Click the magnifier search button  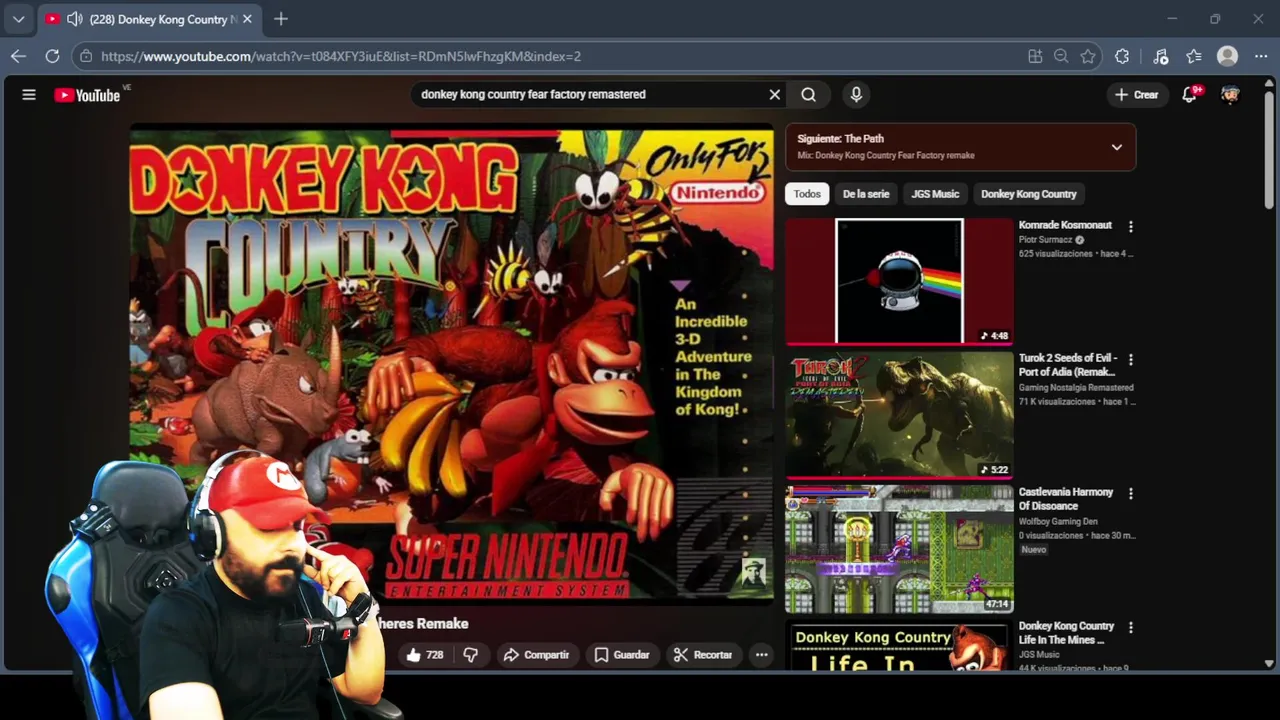(808, 94)
